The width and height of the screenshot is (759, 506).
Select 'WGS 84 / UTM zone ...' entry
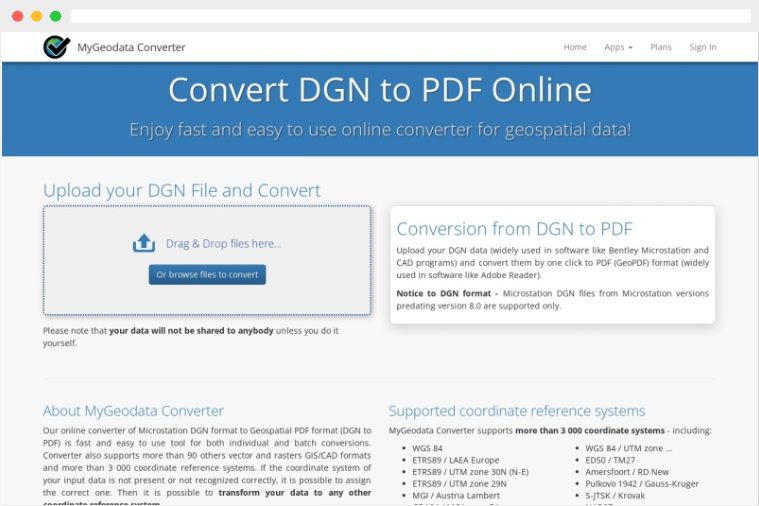(629, 448)
